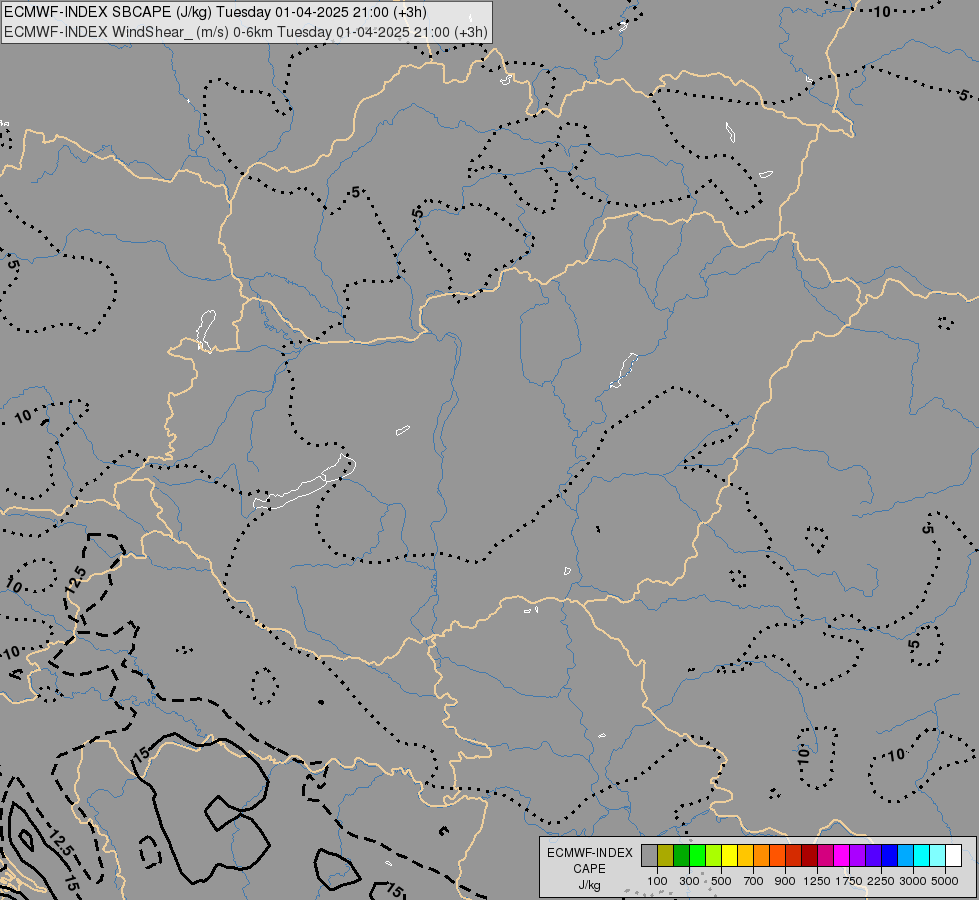Image resolution: width=979 pixels, height=900 pixels.
Task: Click the 1250 value in the legend
Action: [x=817, y=881]
